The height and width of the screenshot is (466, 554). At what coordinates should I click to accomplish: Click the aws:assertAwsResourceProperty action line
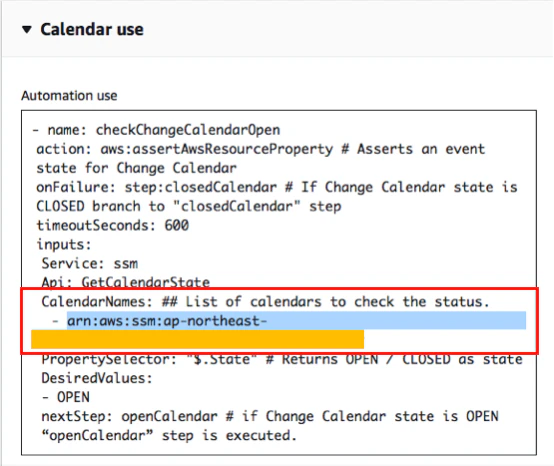pos(261,149)
